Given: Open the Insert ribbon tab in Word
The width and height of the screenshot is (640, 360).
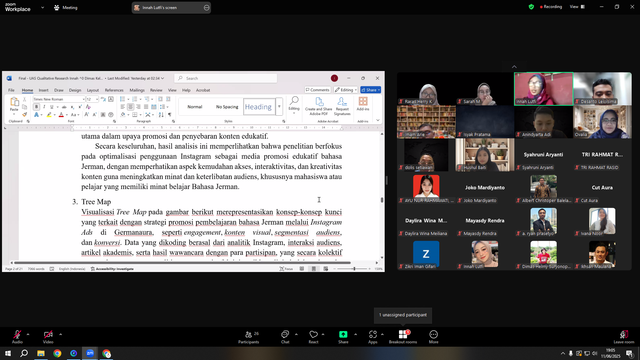Looking at the screenshot, I should pos(43,90).
